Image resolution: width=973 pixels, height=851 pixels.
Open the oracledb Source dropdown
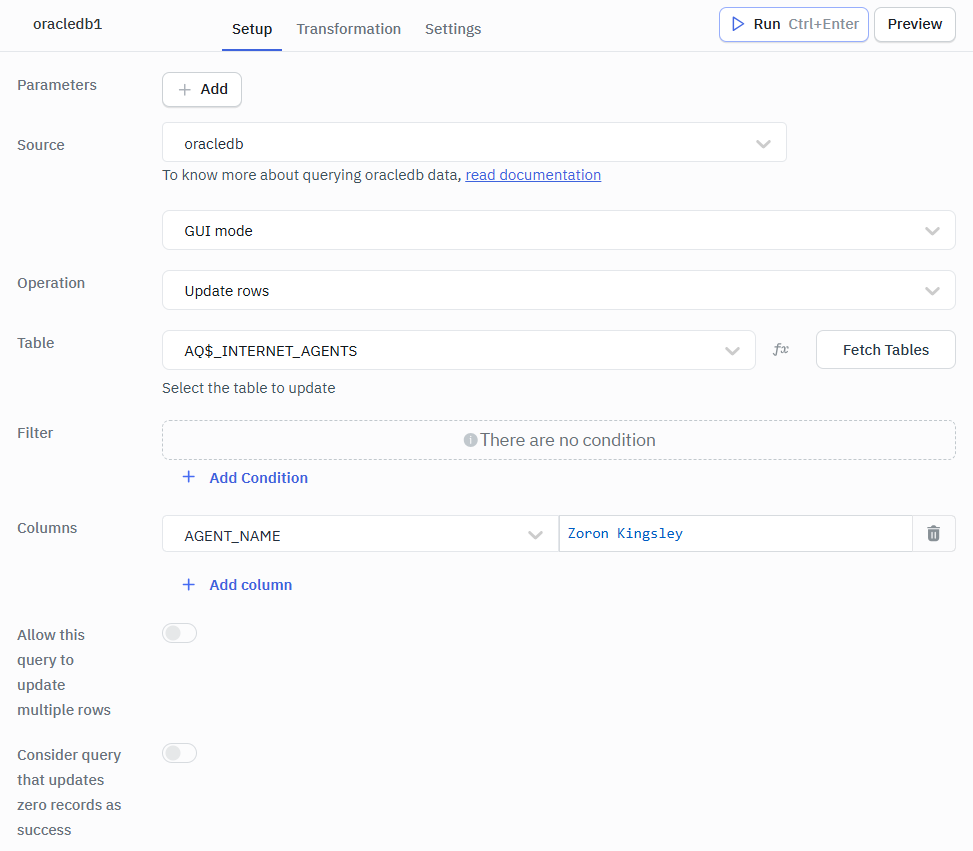pos(474,142)
